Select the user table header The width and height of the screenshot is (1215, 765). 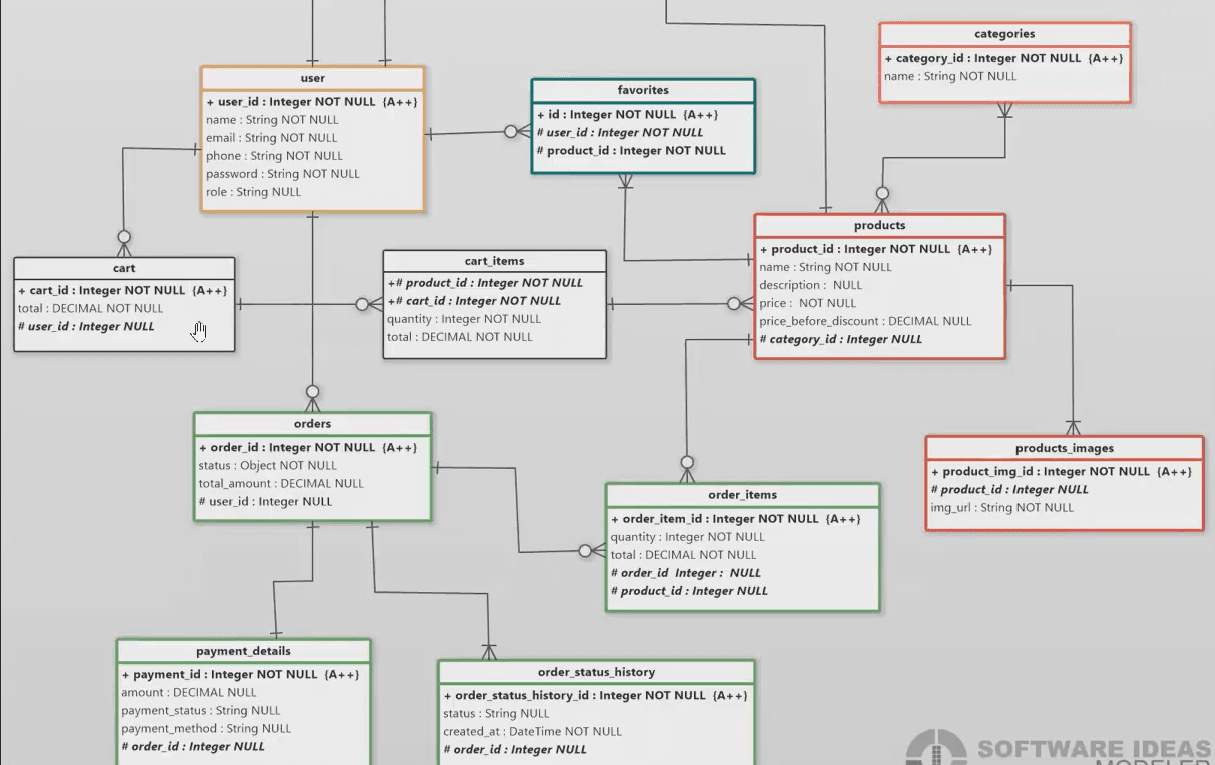tap(312, 78)
